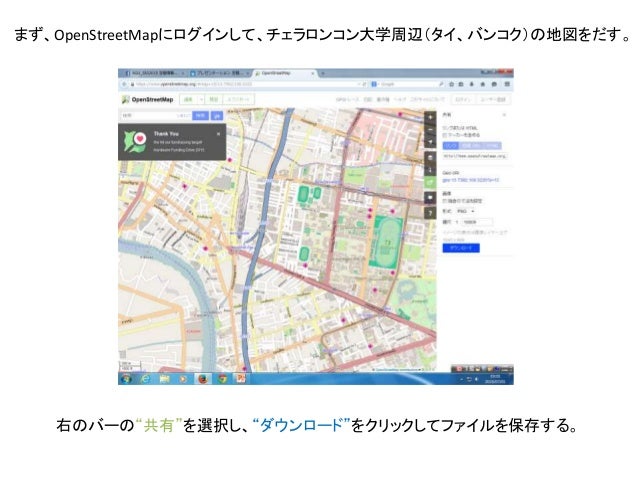Click the Firefox bookmark star icon

[x=451, y=84]
